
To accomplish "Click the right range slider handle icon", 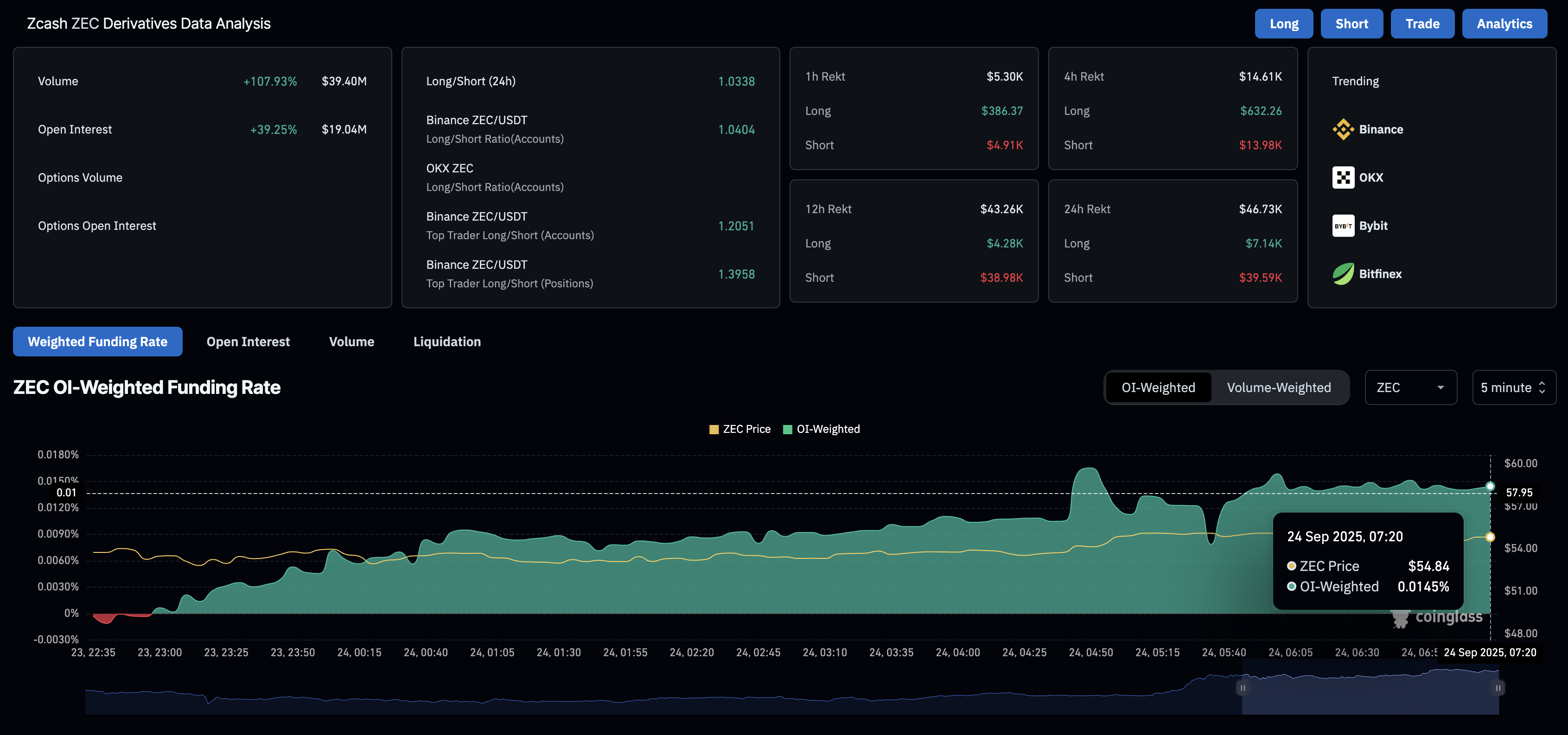I will [1498, 688].
